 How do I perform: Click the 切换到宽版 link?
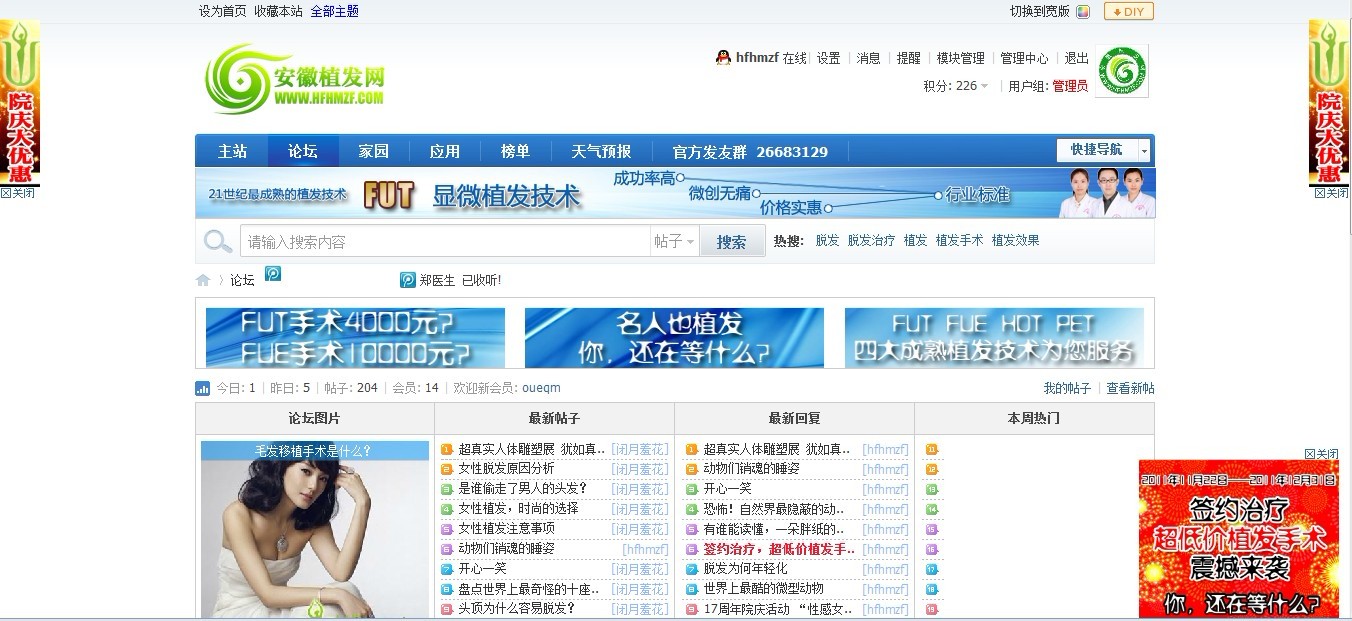click(1040, 12)
